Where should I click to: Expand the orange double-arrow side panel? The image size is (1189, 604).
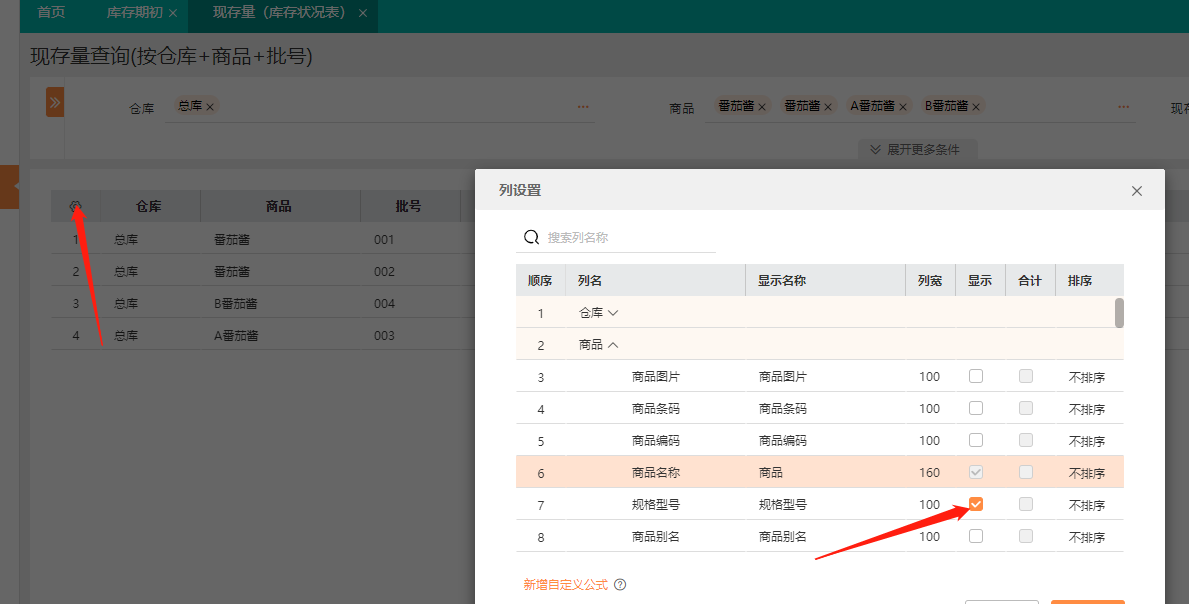[x=55, y=102]
